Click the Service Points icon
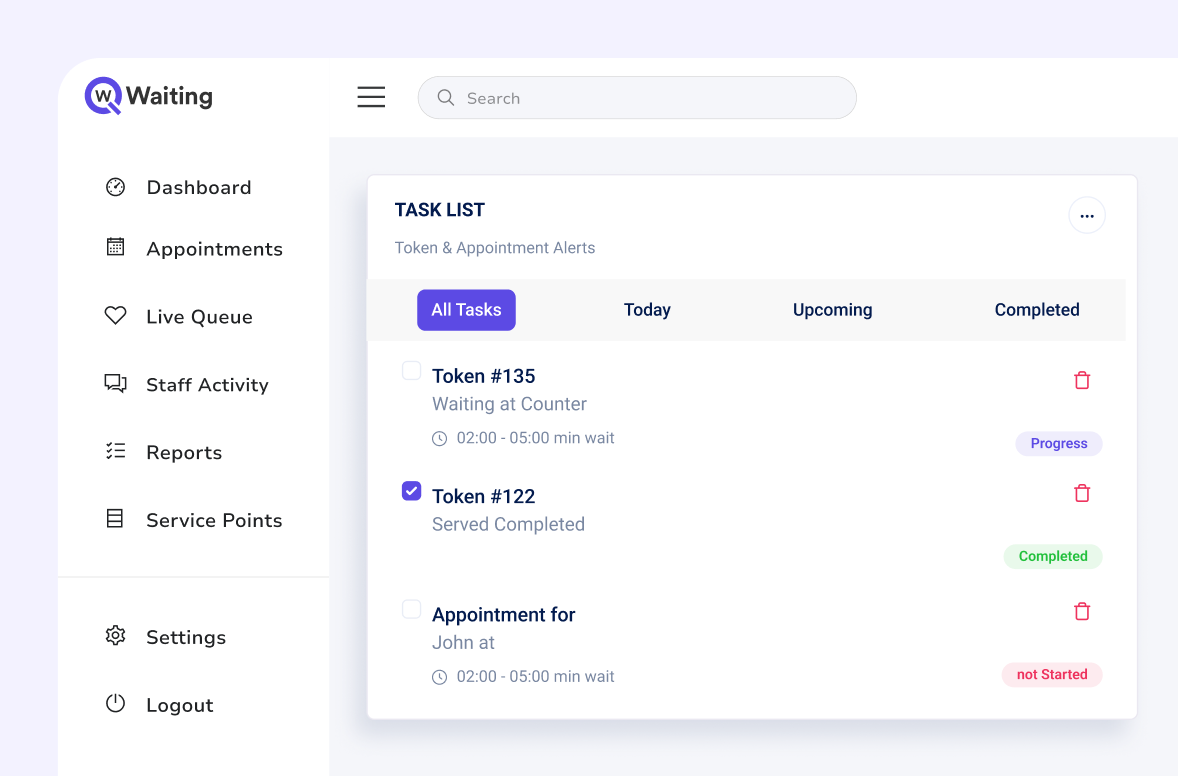Screen dimensions: 1178x776 point(116,519)
